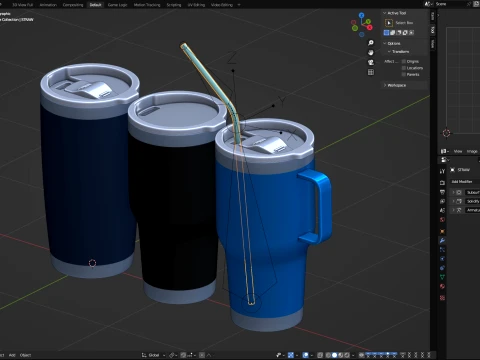The image size is (480, 360).
Task: Choose the Intersect selection mode icon
Action: pyautogui.click(x=412, y=33)
